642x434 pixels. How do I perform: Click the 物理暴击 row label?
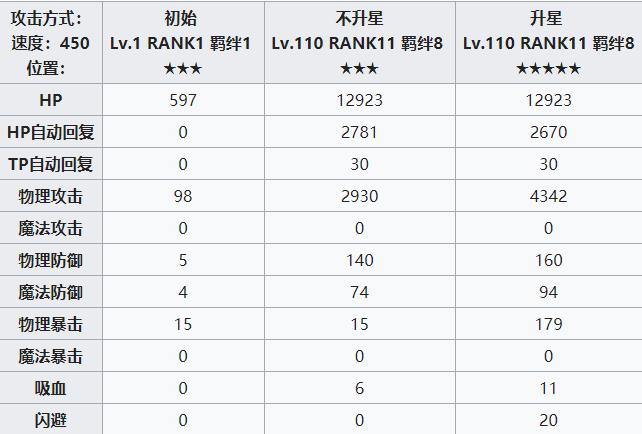(x=51, y=324)
